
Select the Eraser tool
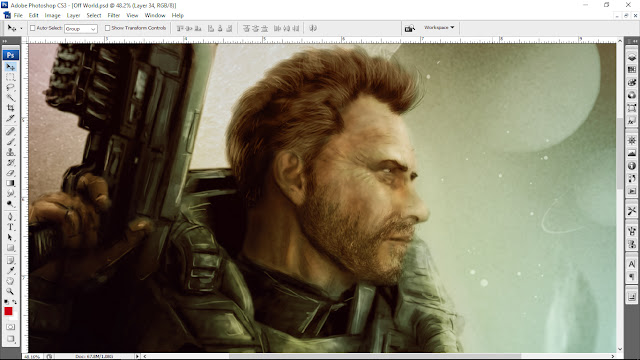(x=10, y=173)
